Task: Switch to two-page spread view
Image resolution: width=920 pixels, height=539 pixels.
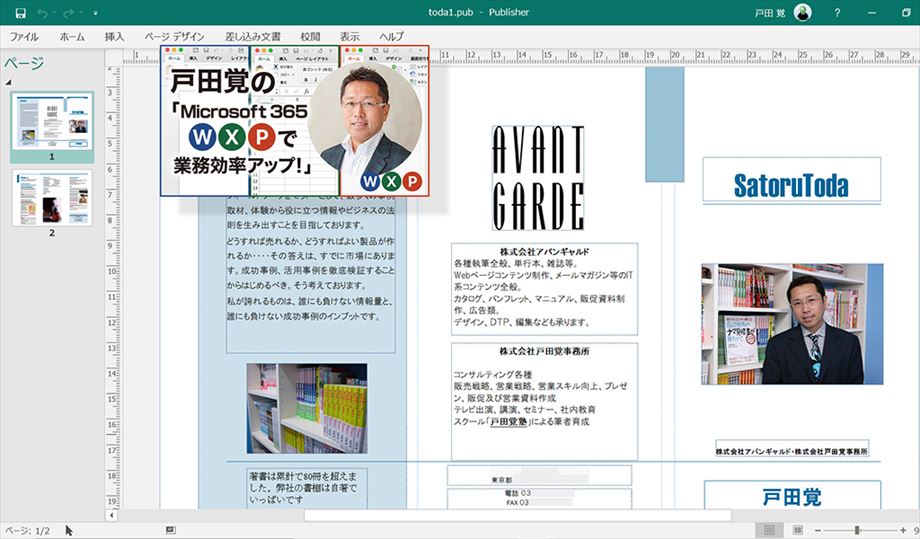Action: [x=797, y=530]
